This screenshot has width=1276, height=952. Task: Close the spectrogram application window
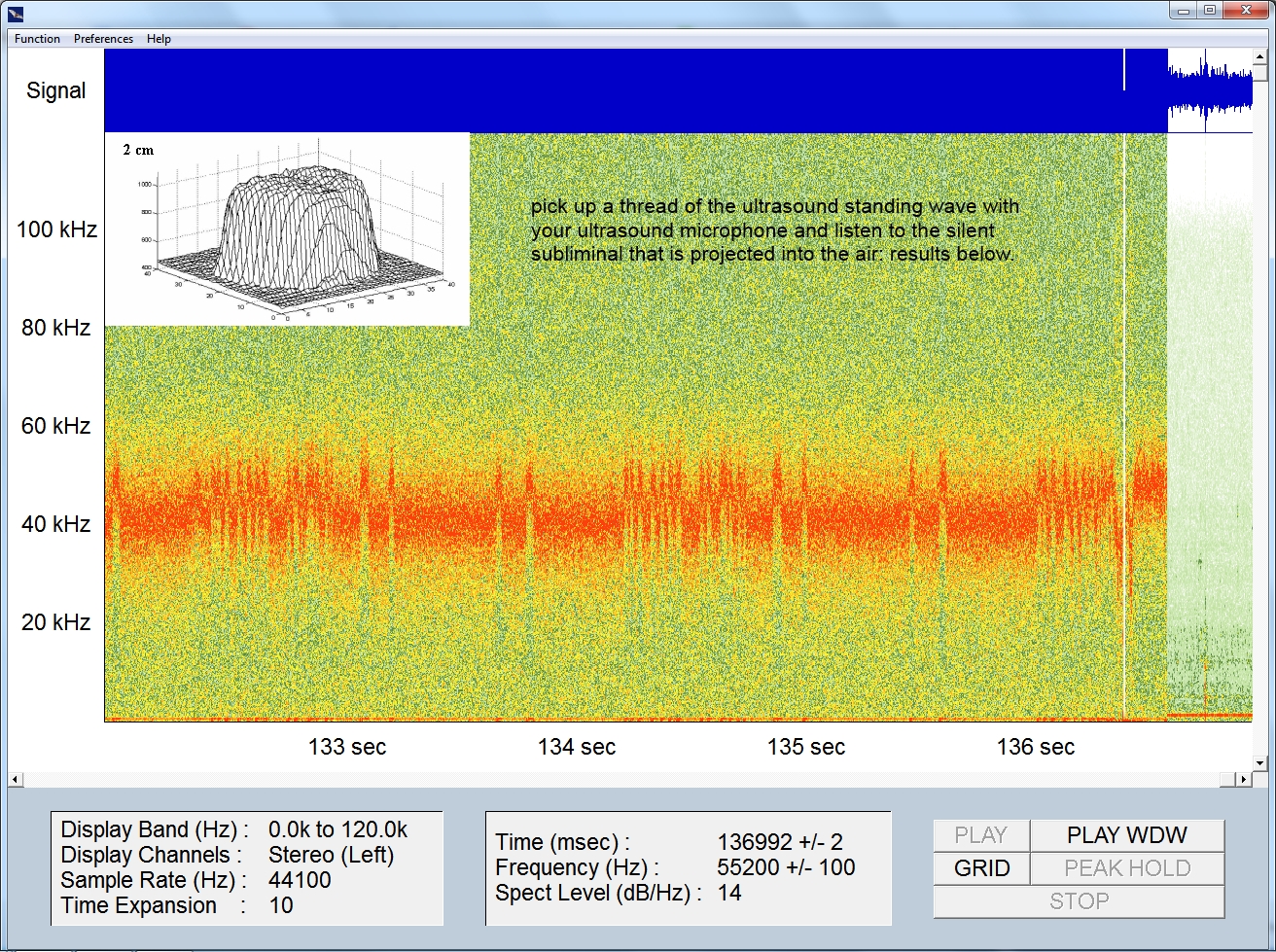1247,11
